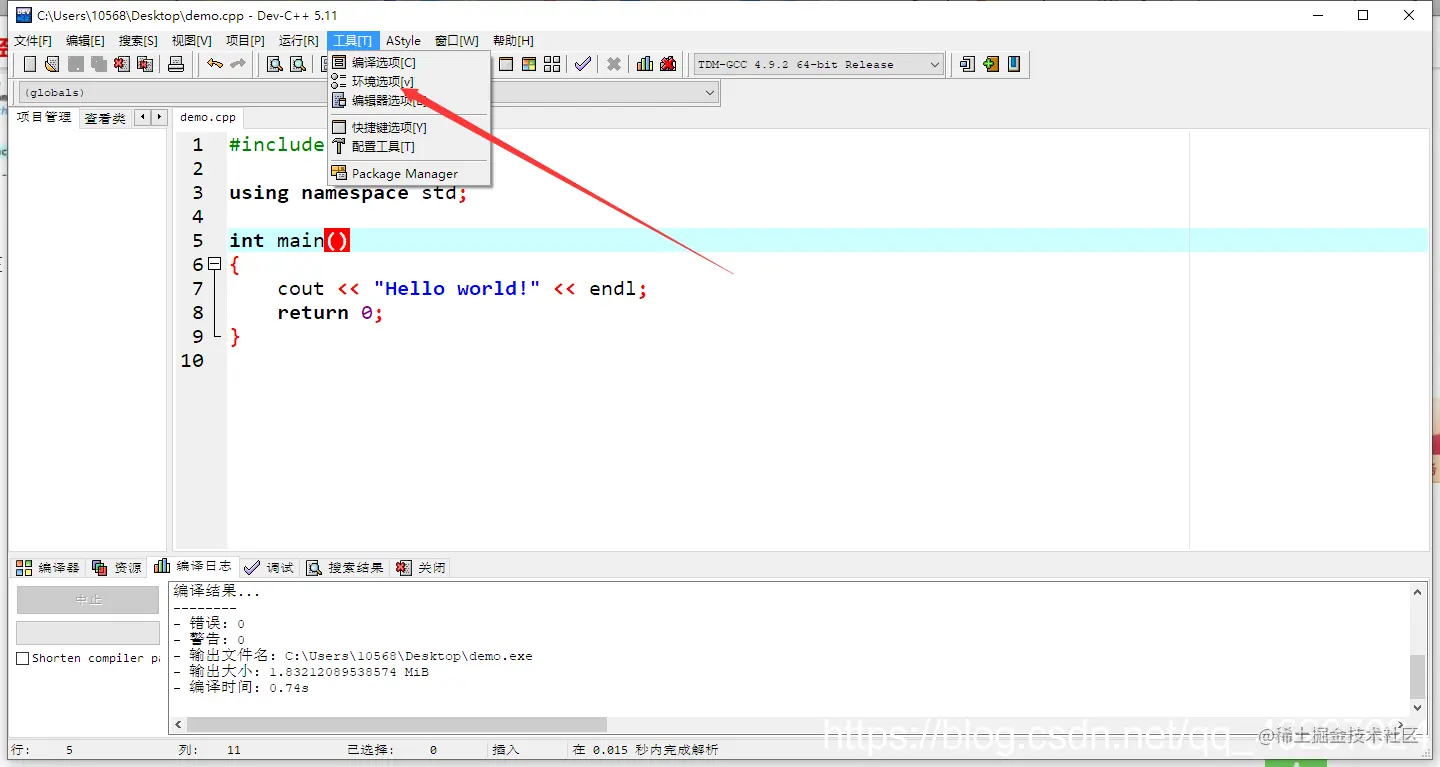Open the class members dropdown arrow
This screenshot has width=1440, height=767.
click(x=710, y=92)
